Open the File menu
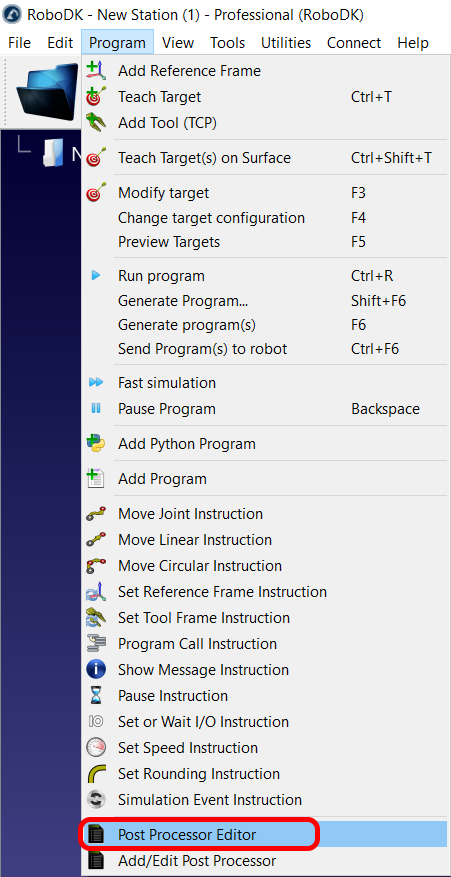Image resolution: width=451 pixels, height=877 pixels. coord(20,43)
